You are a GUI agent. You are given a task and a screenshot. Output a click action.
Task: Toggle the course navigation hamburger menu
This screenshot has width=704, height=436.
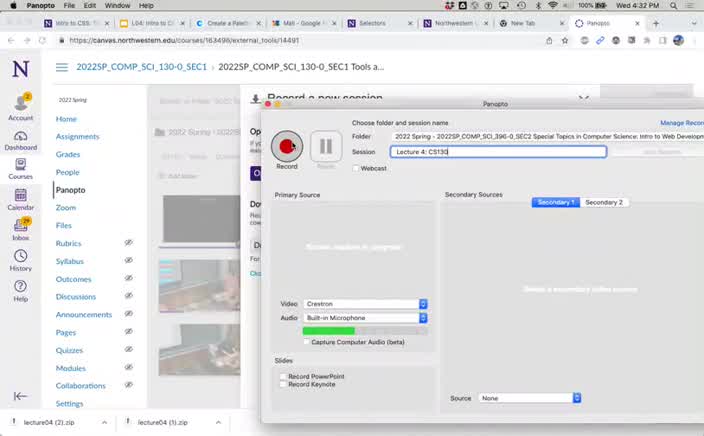point(62,67)
